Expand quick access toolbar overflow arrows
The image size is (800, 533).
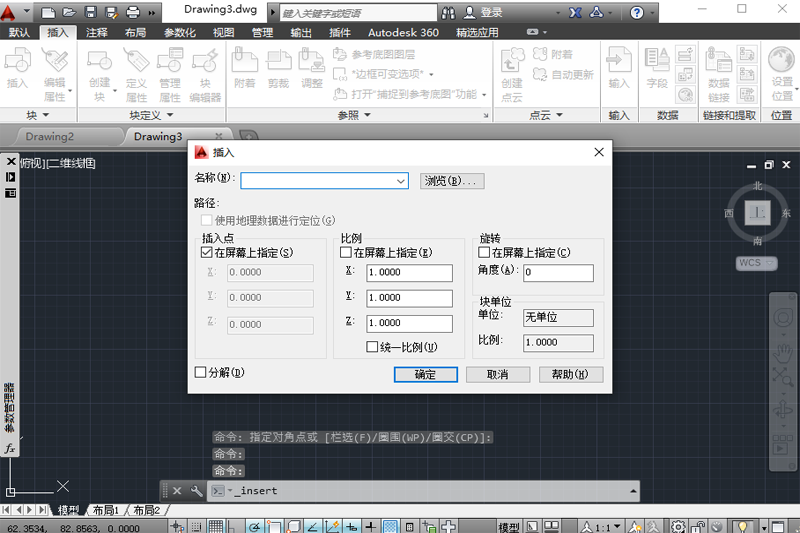[x=152, y=13]
